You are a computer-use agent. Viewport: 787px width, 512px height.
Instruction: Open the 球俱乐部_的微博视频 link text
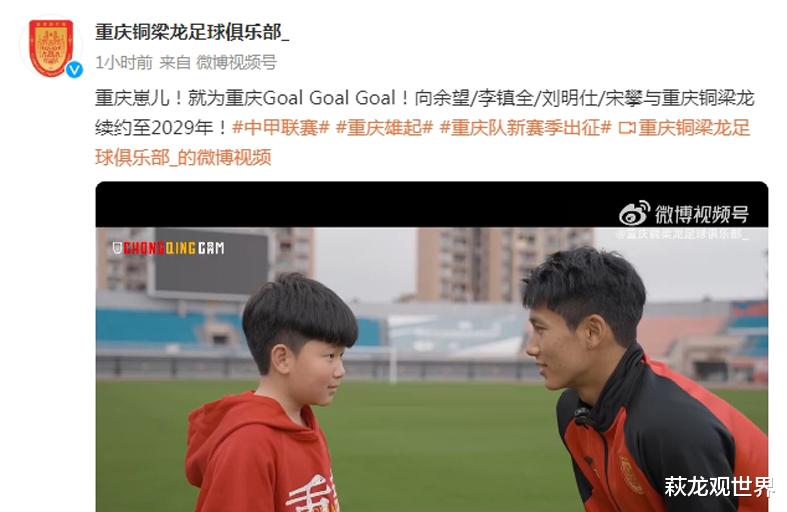coord(183,158)
